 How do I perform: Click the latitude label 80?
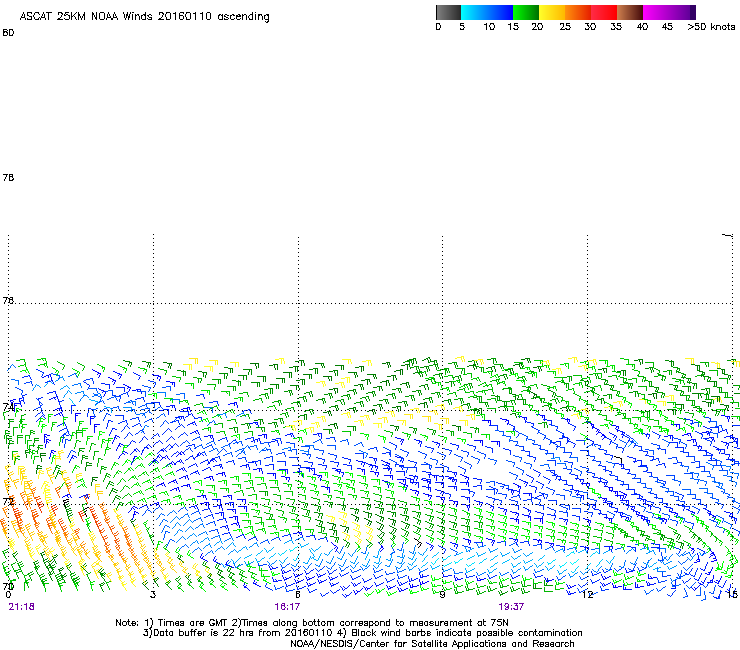click(x=8, y=33)
